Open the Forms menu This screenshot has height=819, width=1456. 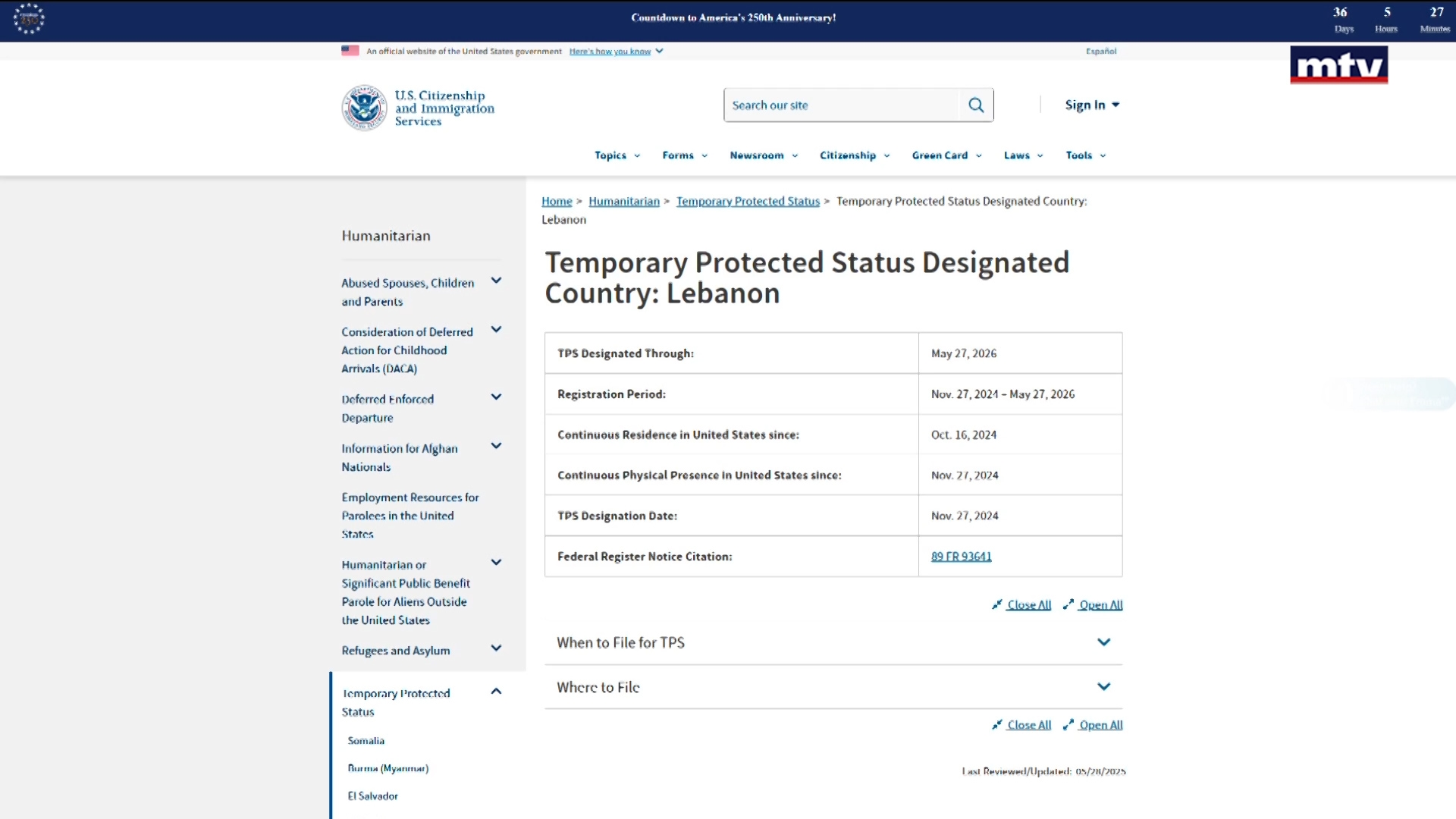point(685,155)
